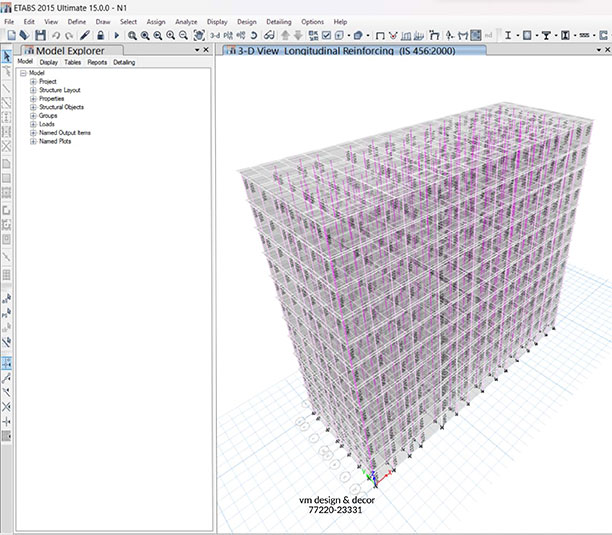Open the Model Explorer panel options dropdown arrow

(x=195, y=48)
